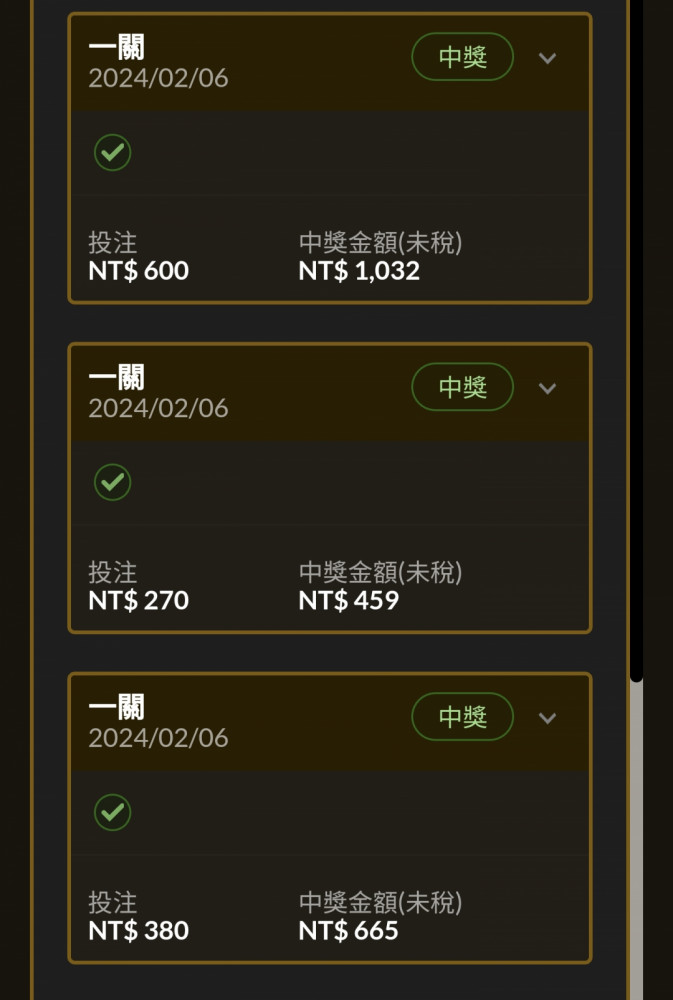Click the NT$ 380 bet amount
Viewport: 673px width, 1000px height.
tap(138, 930)
